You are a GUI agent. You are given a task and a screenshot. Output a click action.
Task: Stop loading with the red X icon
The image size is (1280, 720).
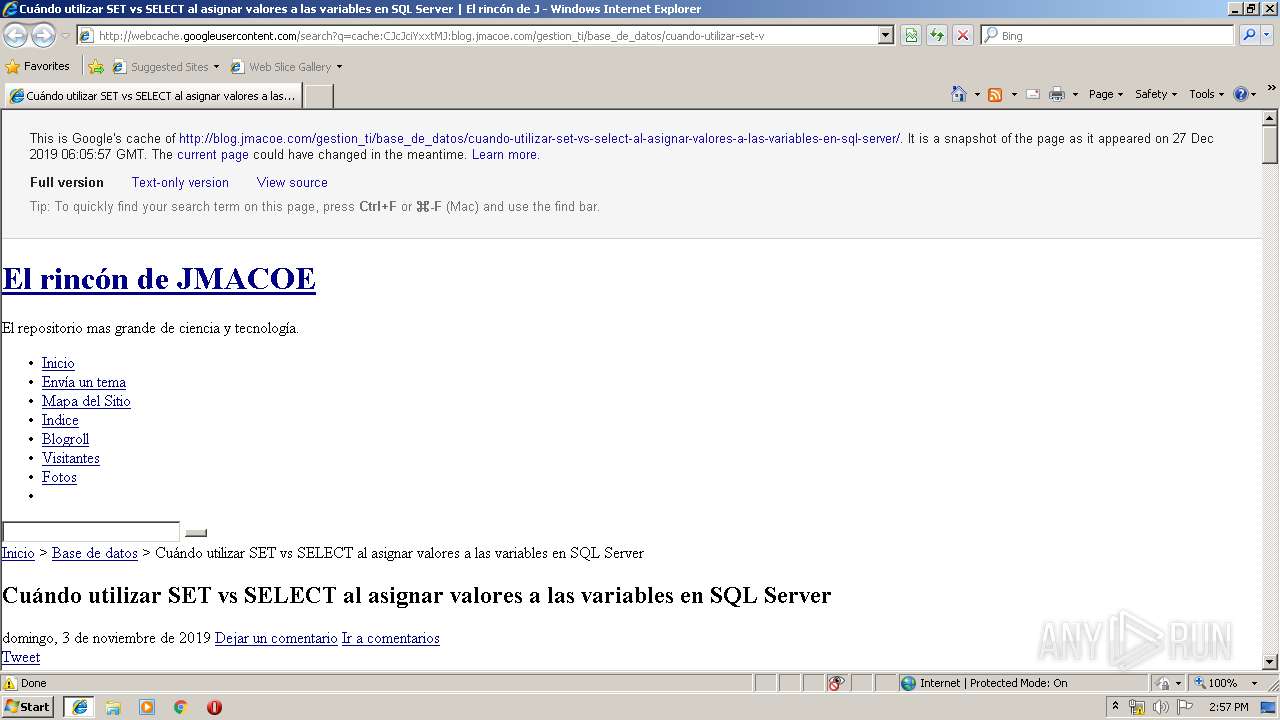coord(963,35)
